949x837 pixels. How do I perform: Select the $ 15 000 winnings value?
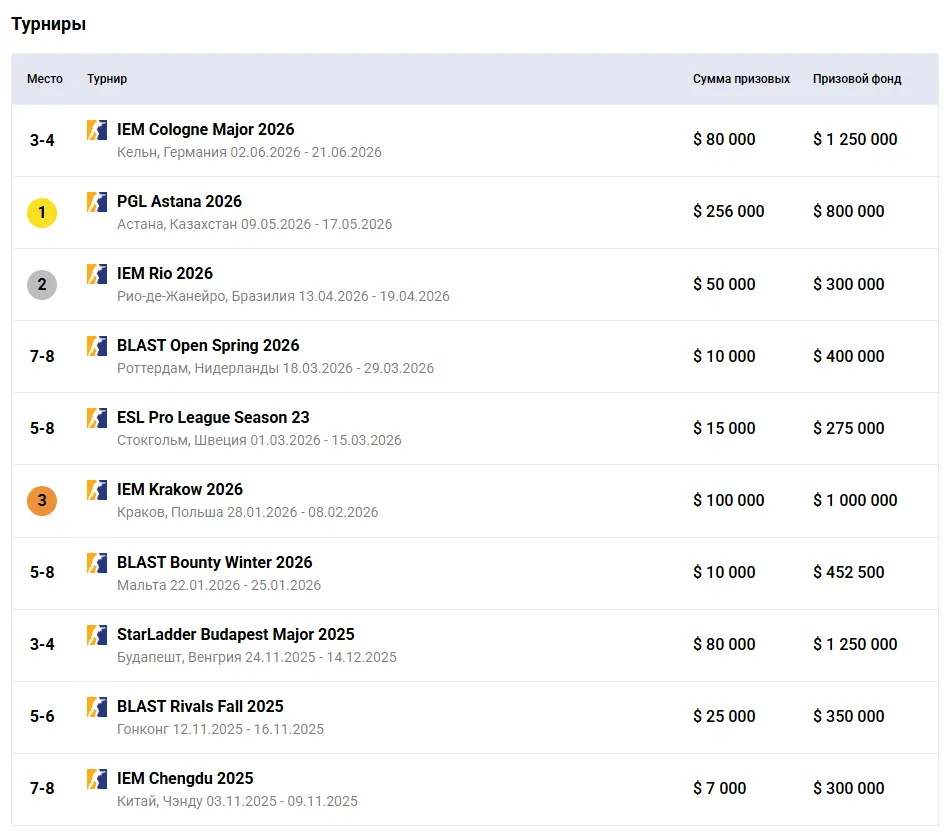724,428
